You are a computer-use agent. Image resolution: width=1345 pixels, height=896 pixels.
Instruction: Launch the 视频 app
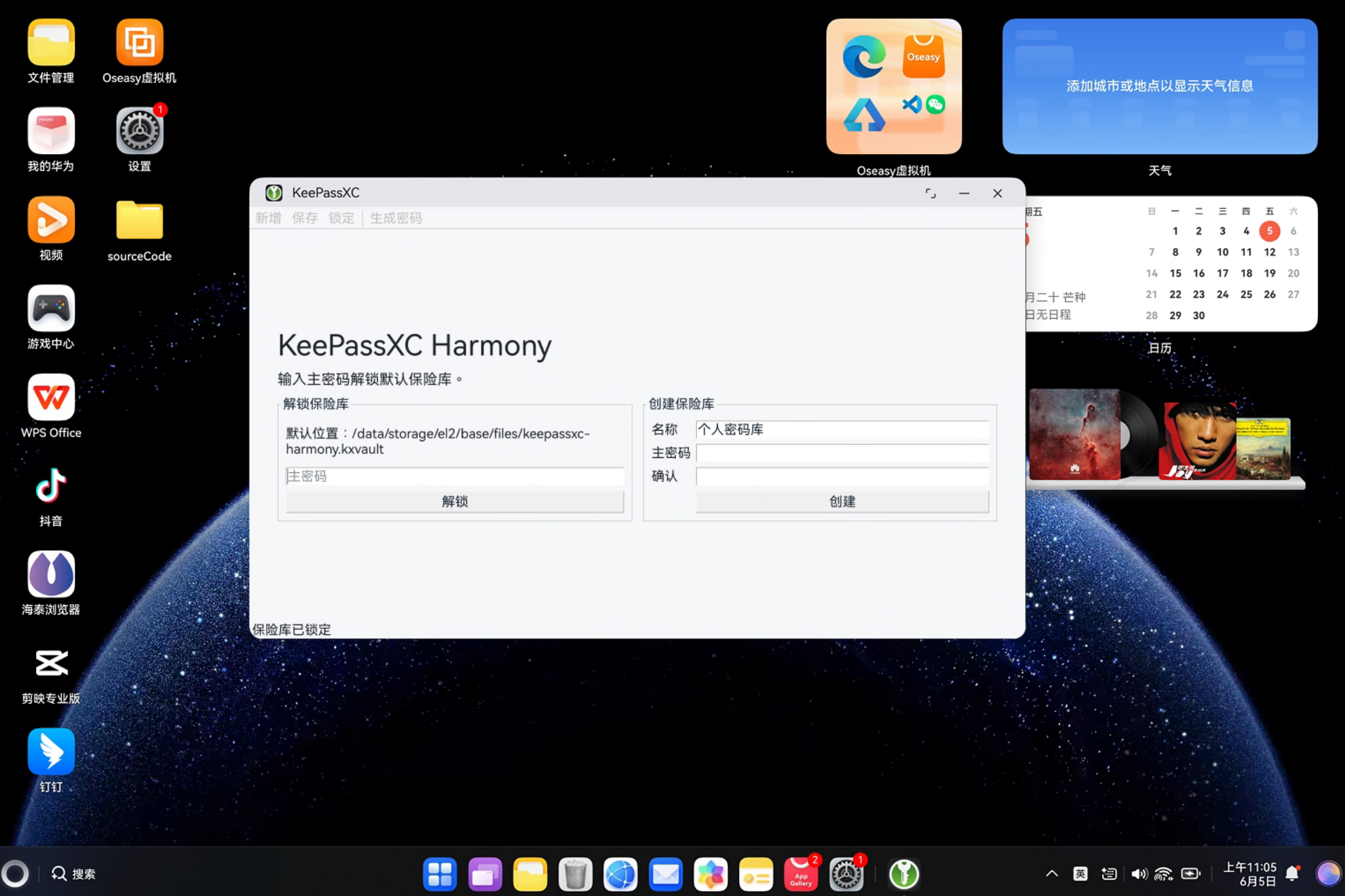(51, 220)
